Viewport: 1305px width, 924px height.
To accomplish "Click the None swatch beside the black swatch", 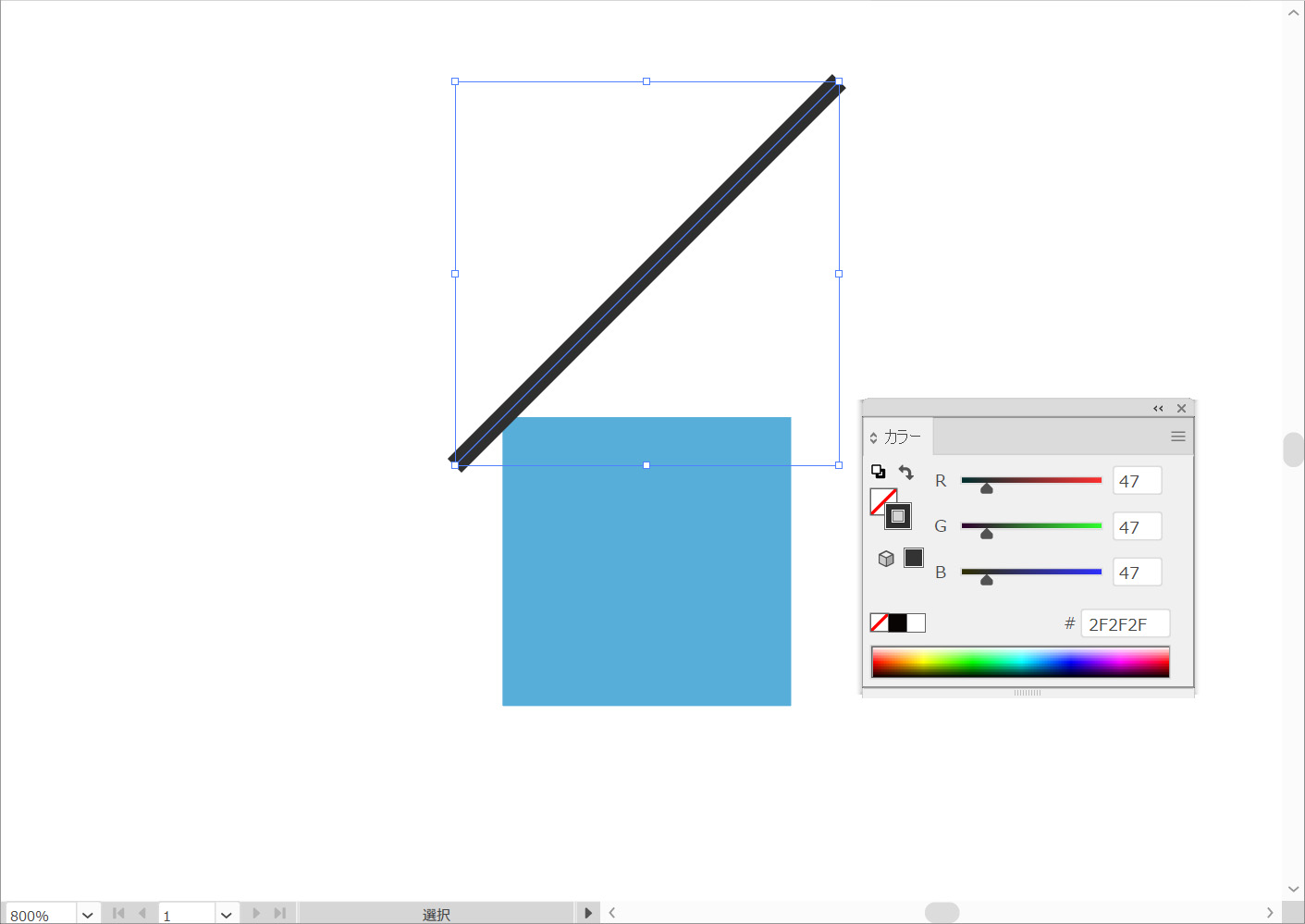I will click(879, 622).
